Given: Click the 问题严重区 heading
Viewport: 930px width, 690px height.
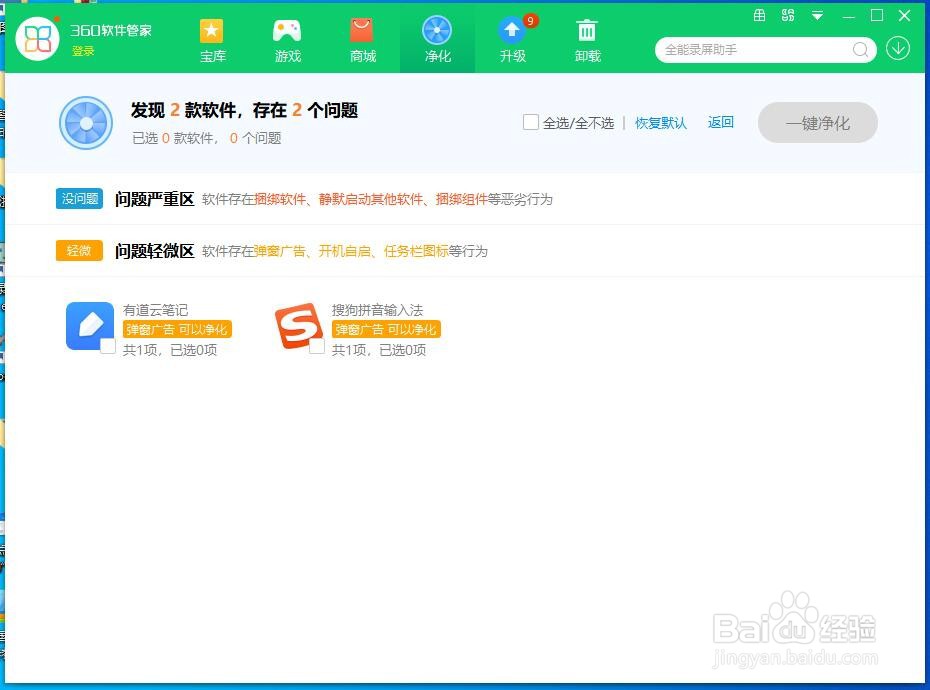Looking at the screenshot, I should pos(154,199).
